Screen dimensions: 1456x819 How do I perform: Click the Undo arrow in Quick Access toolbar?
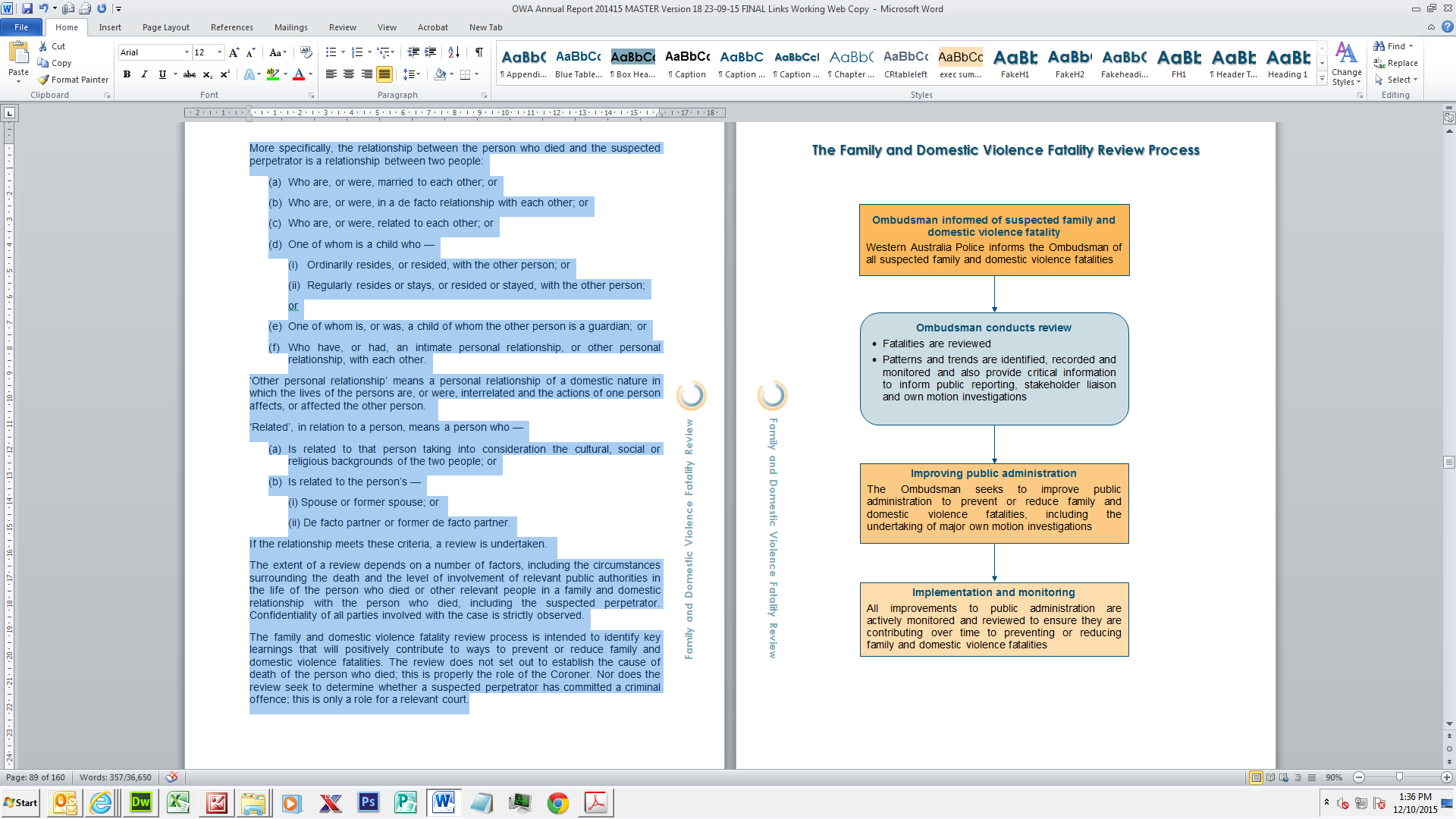click(44, 8)
